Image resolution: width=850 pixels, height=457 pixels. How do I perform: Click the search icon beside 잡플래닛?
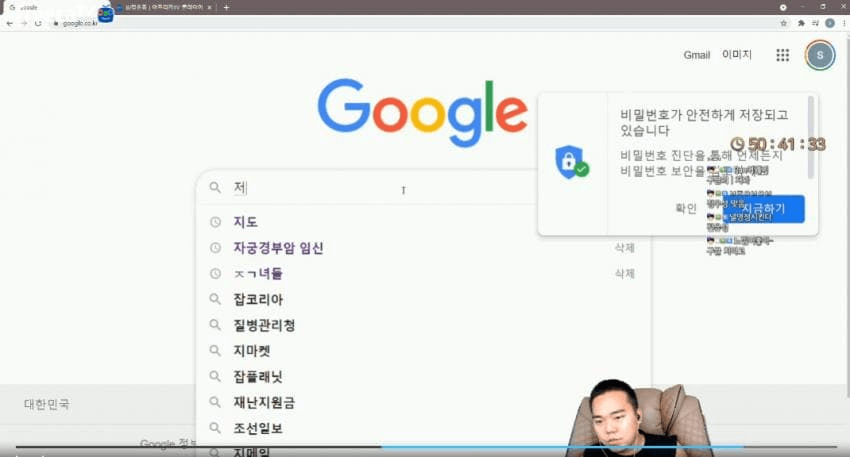[x=215, y=377]
